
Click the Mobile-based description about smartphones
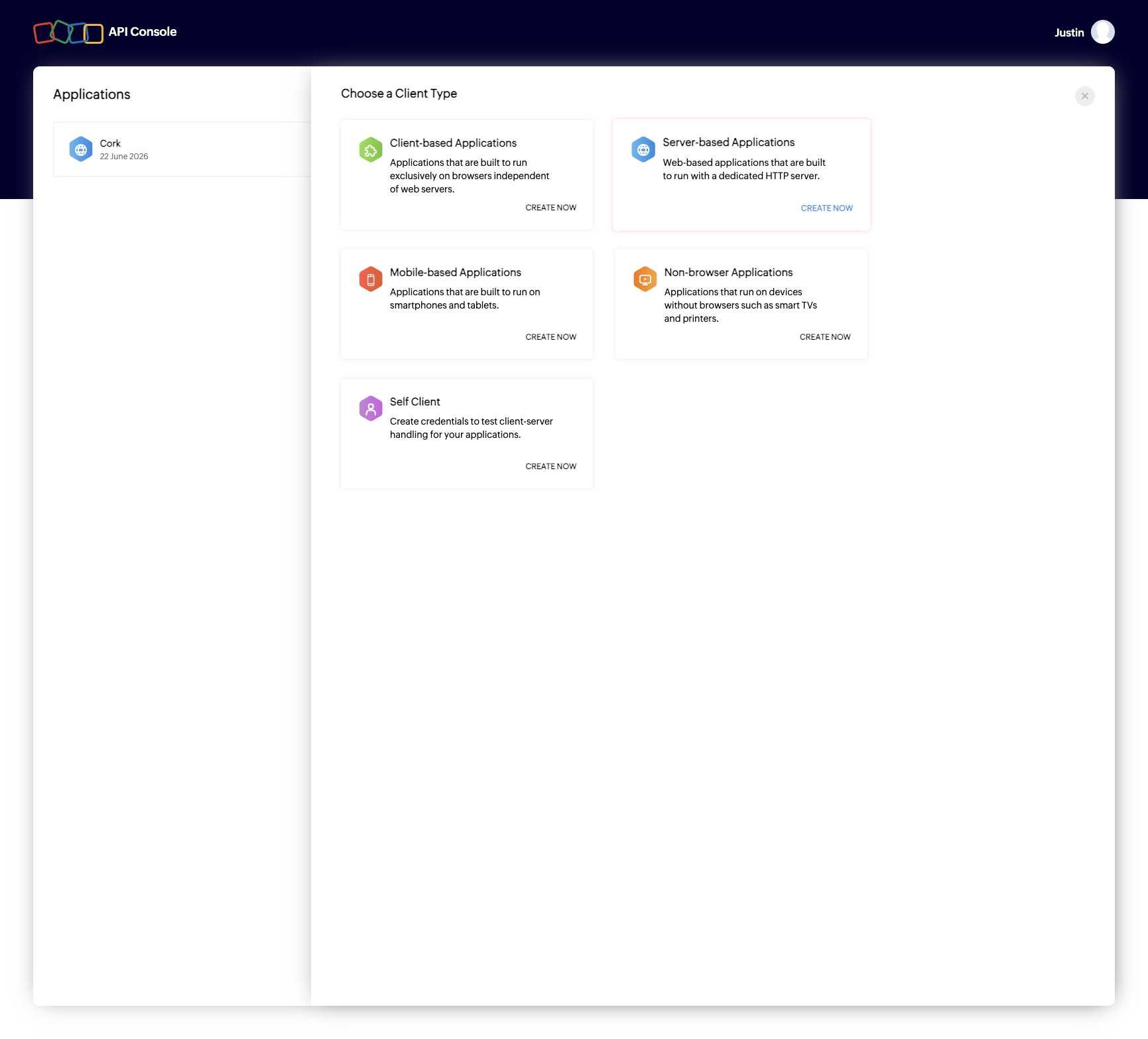coord(465,299)
